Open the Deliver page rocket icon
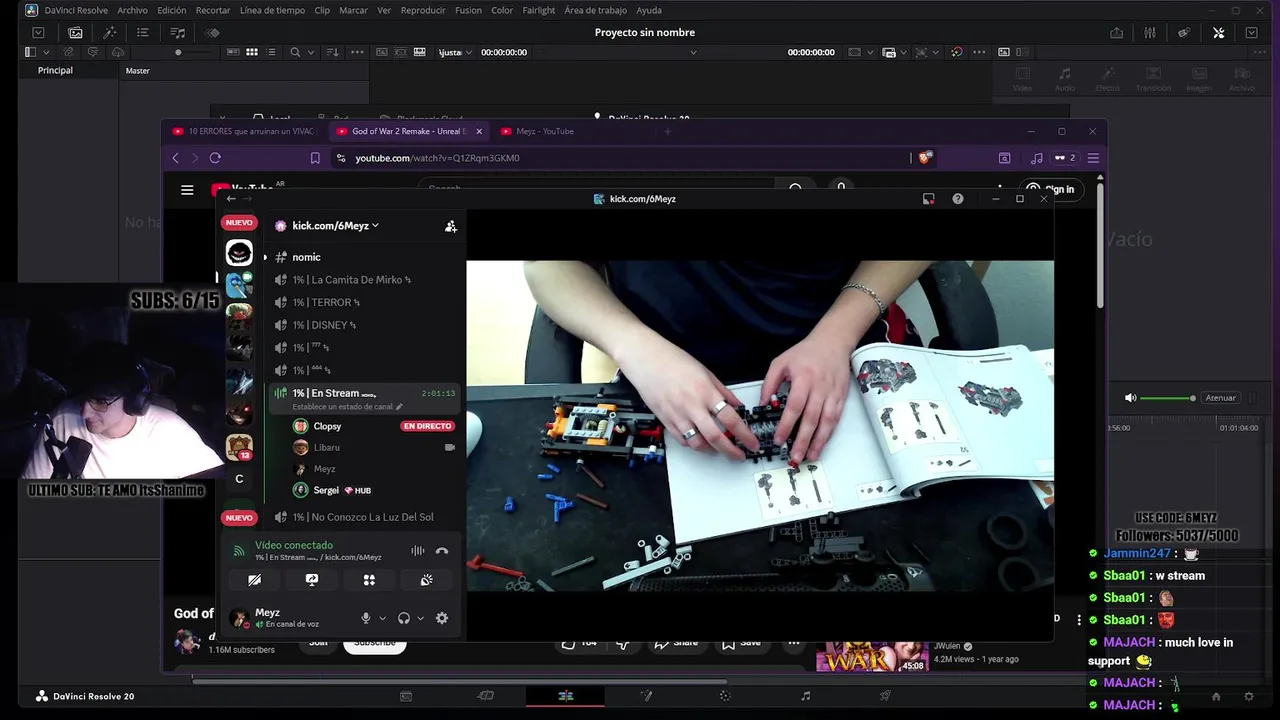Image resolution: width=1280 pixels, height=720 pixels. coord(885,696)
